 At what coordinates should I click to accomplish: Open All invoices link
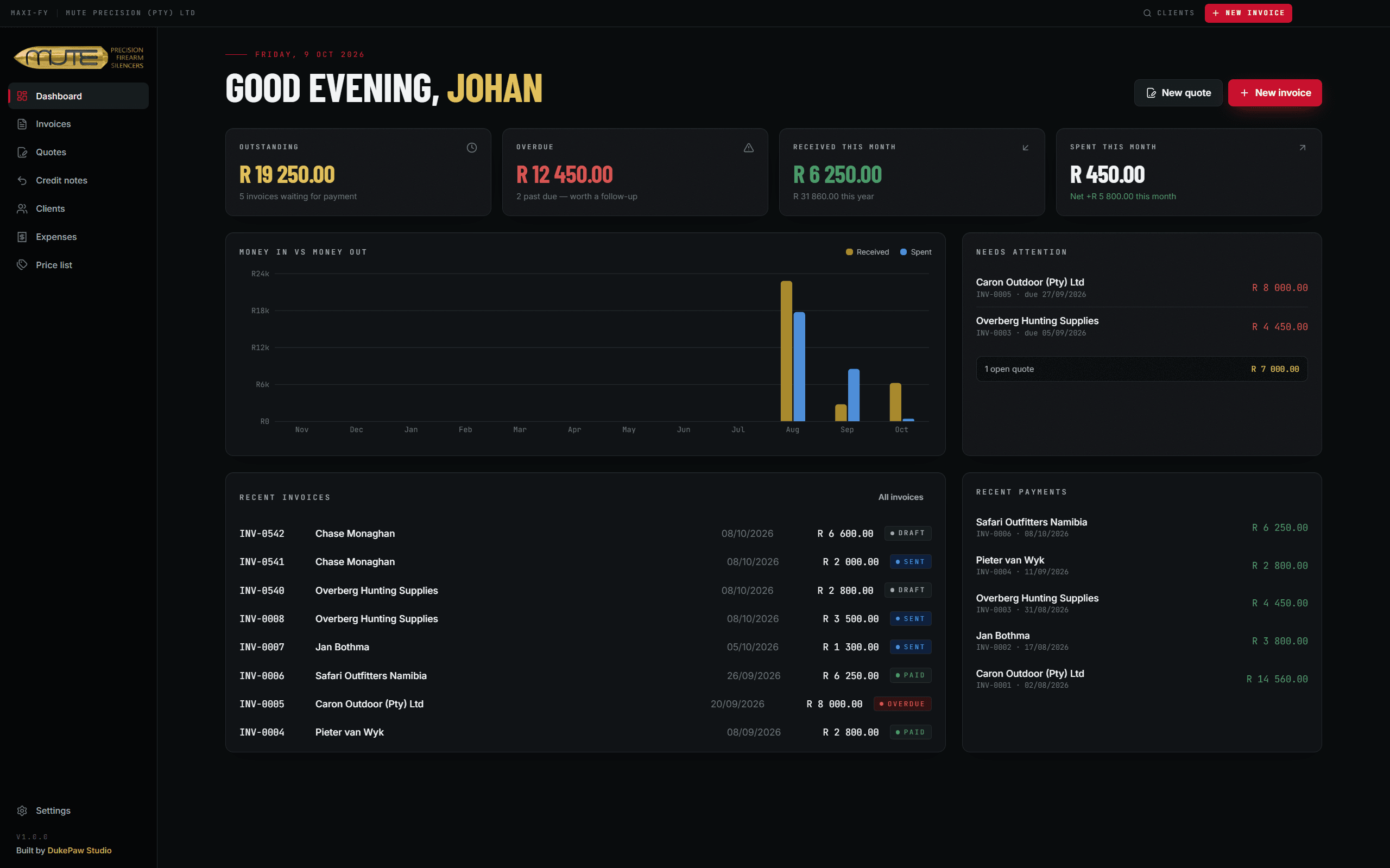(900, 497)
